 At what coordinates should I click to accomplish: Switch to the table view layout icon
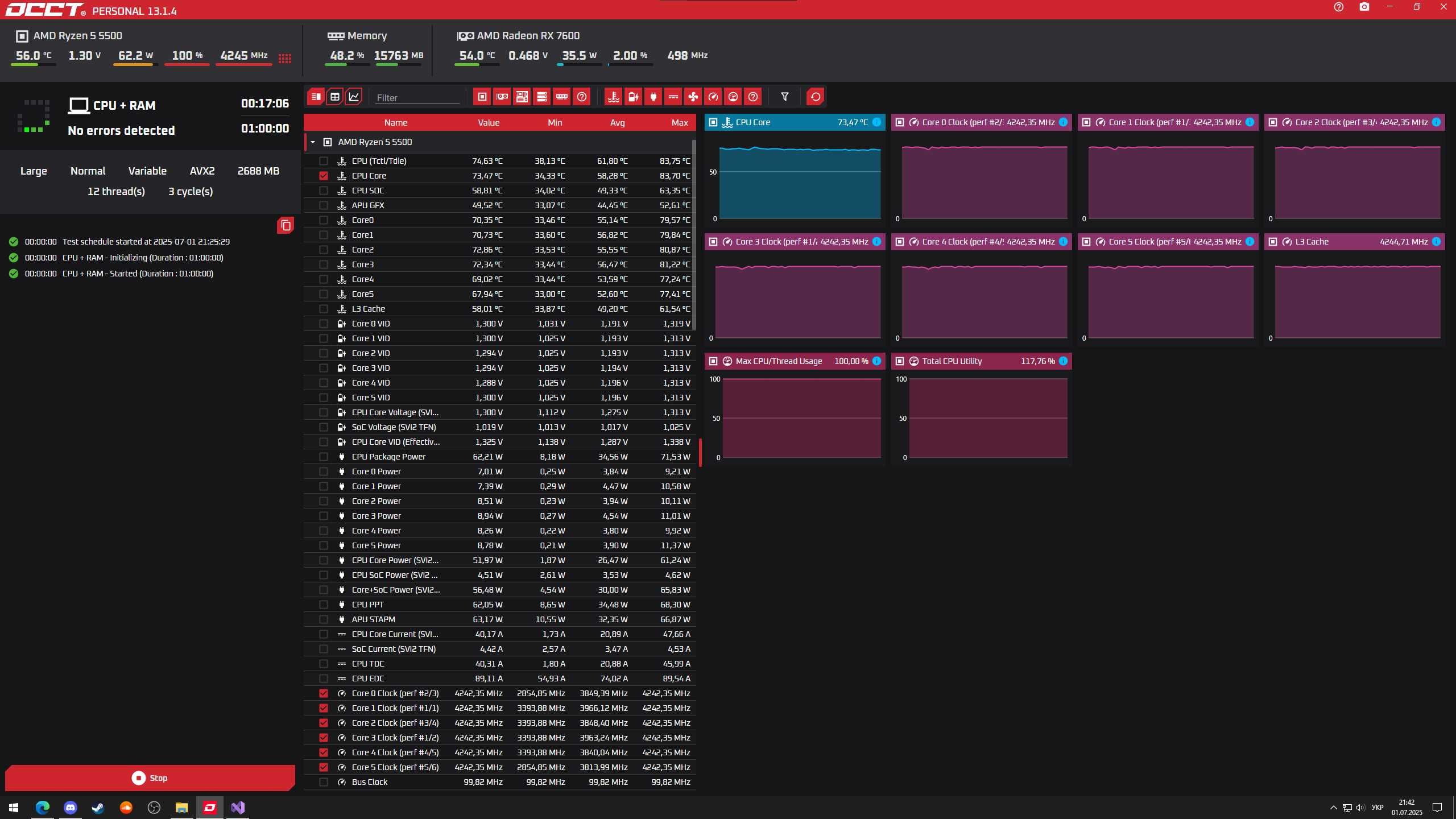[x=335, y=97]
